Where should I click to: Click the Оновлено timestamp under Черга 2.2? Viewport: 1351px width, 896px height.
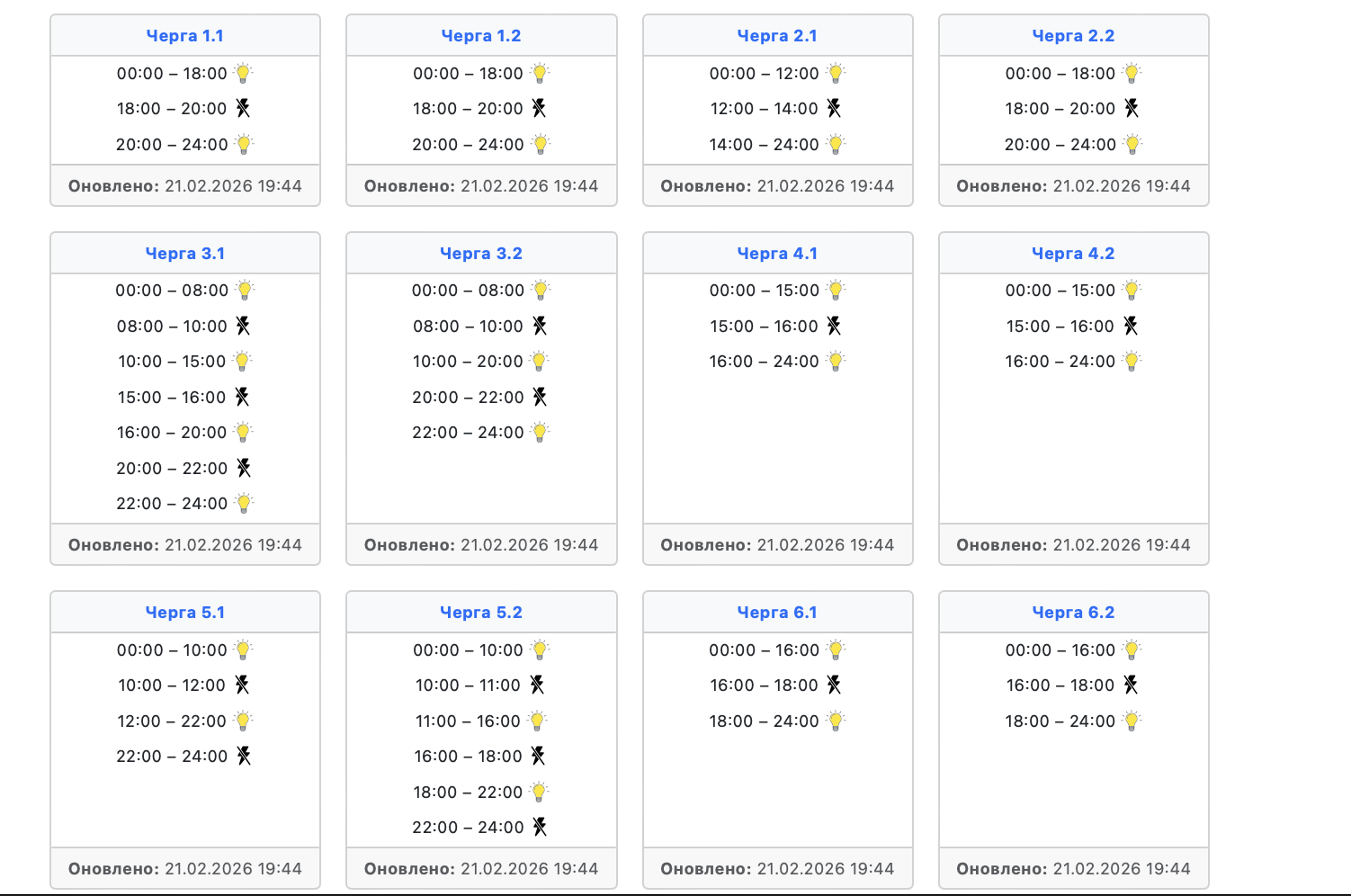1073,186
